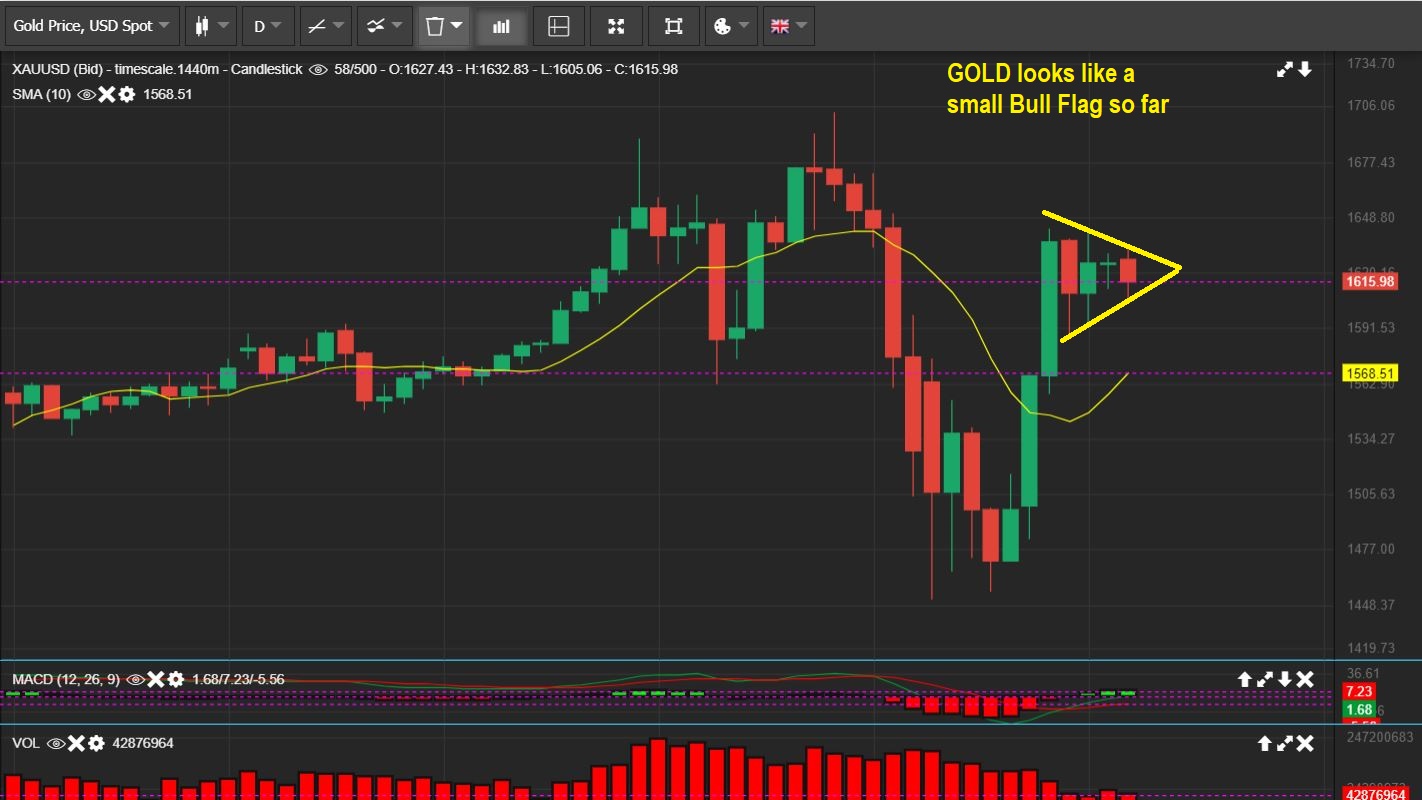
Task: Click the 1648.80 price axis value
Action: pyautogui.click(x=1370, y=217)
